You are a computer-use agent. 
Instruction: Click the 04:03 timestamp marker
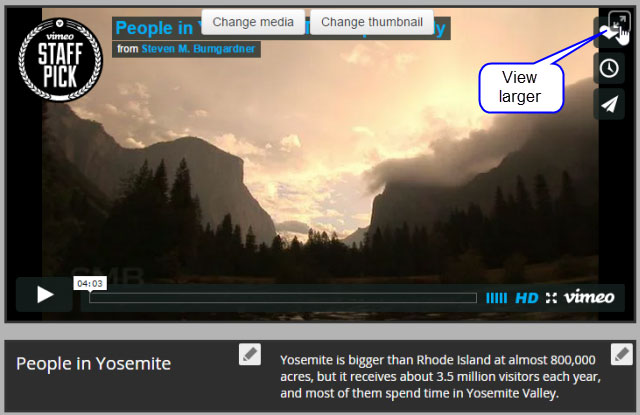pos(90,284)
